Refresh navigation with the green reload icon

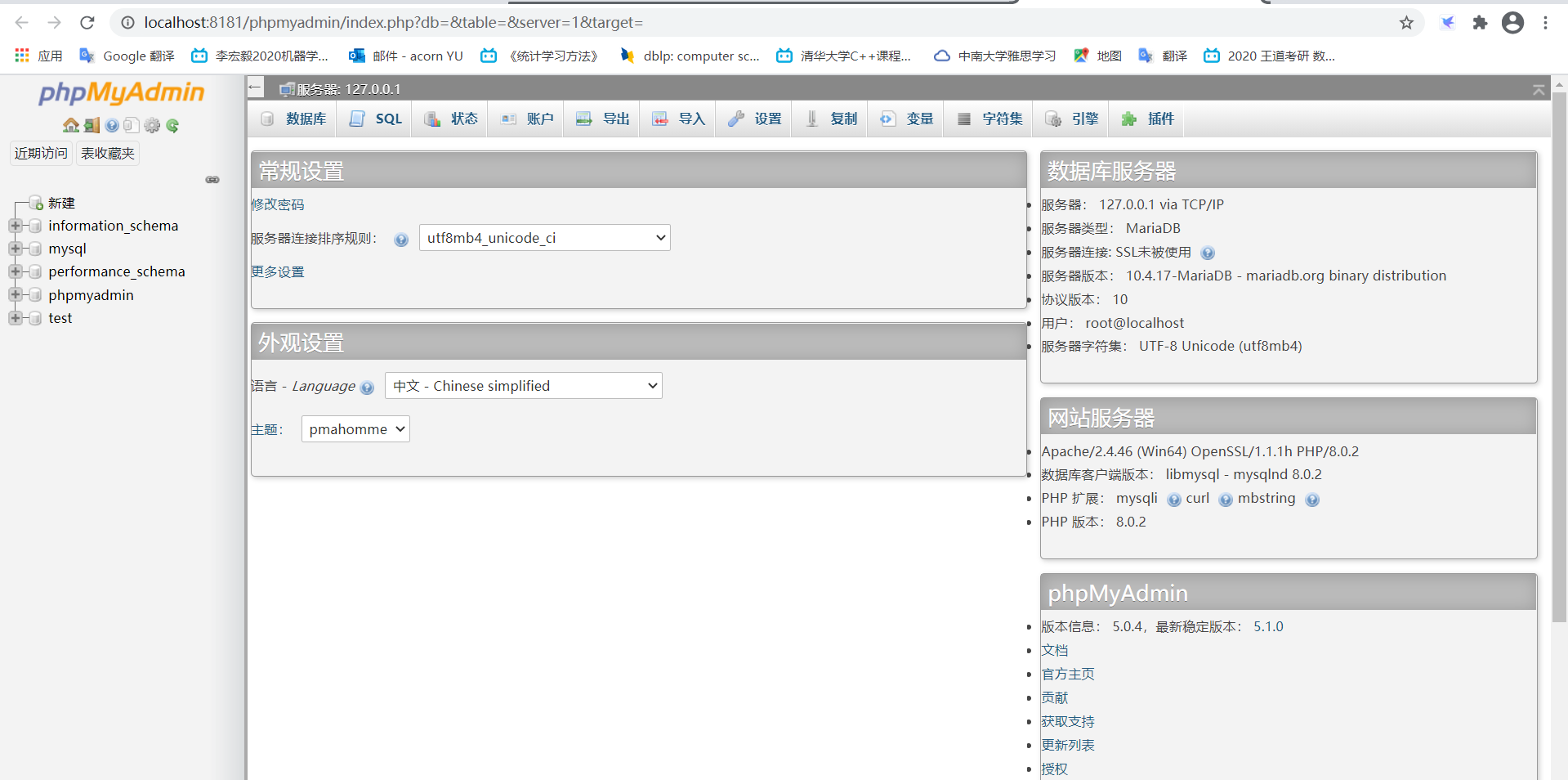172,125
